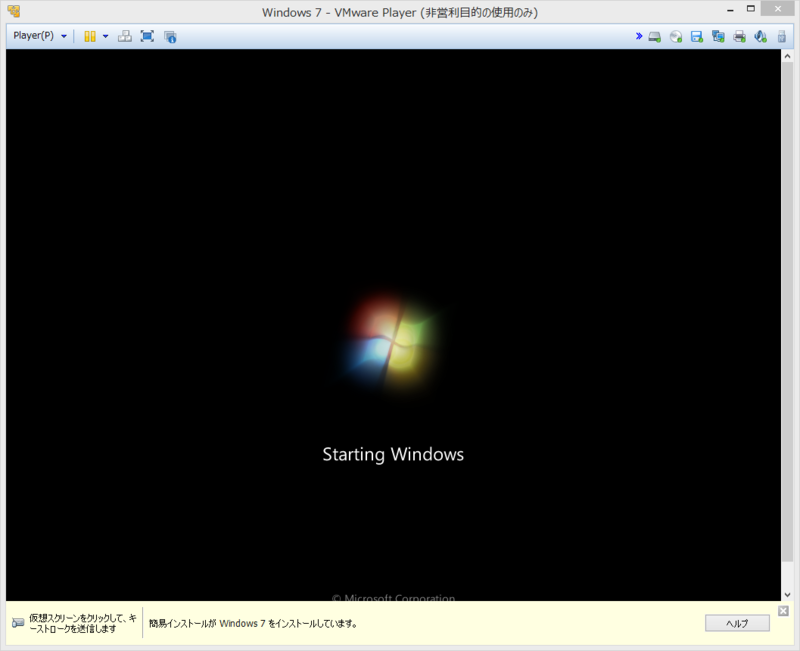Expand hidden devices with the blue double chevron
The height and width of the screenshot is (651, 800).
[639, 36]
